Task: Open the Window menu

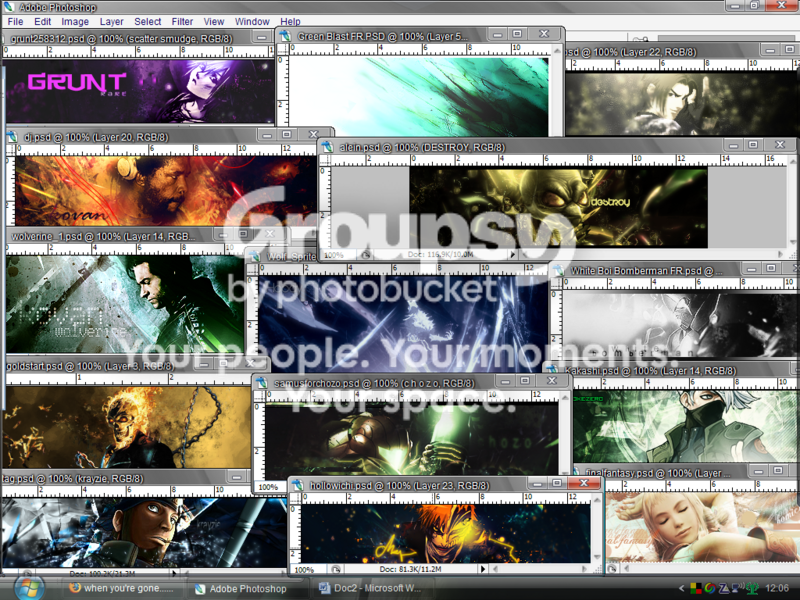Action: coord(252,21)
